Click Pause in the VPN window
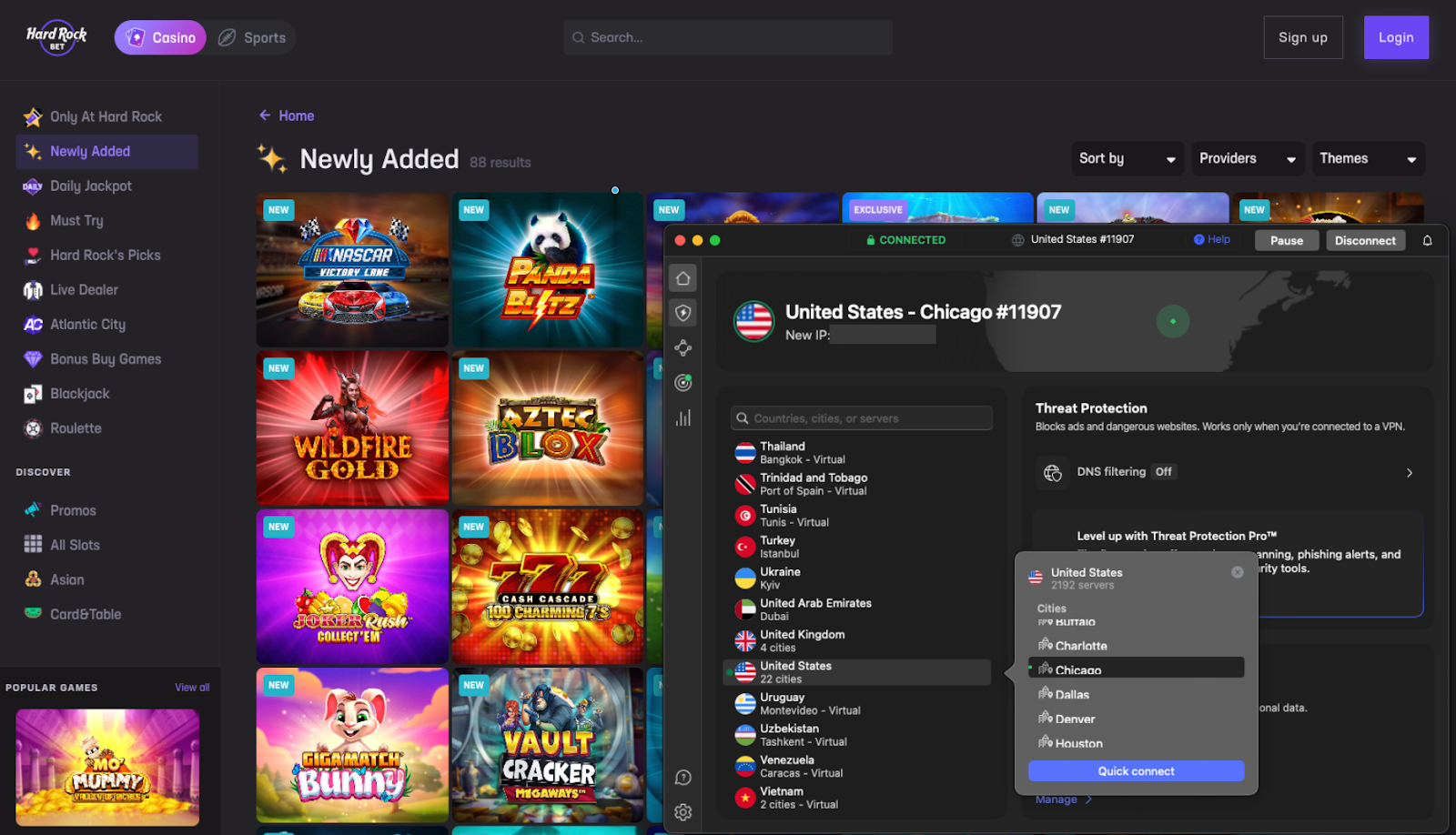This screenshot has height=835, width=1456. [1287, 240]
